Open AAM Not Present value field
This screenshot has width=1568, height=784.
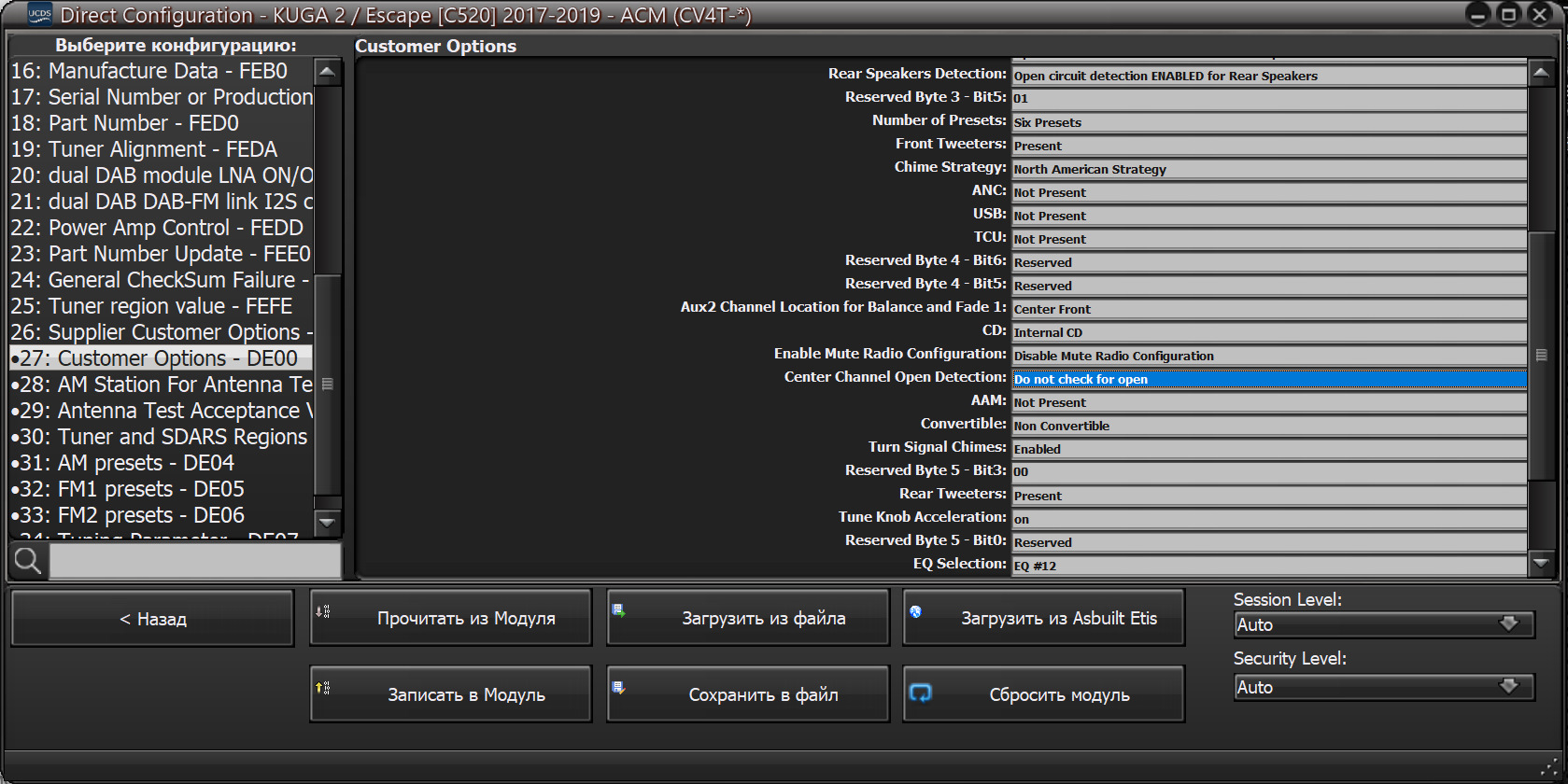pos(1269,402)
